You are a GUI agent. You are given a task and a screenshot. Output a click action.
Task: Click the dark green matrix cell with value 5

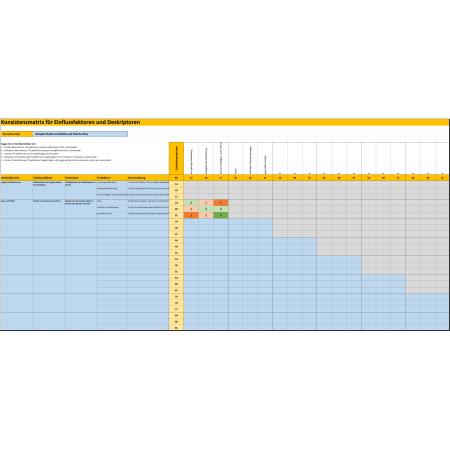(221, 215)
